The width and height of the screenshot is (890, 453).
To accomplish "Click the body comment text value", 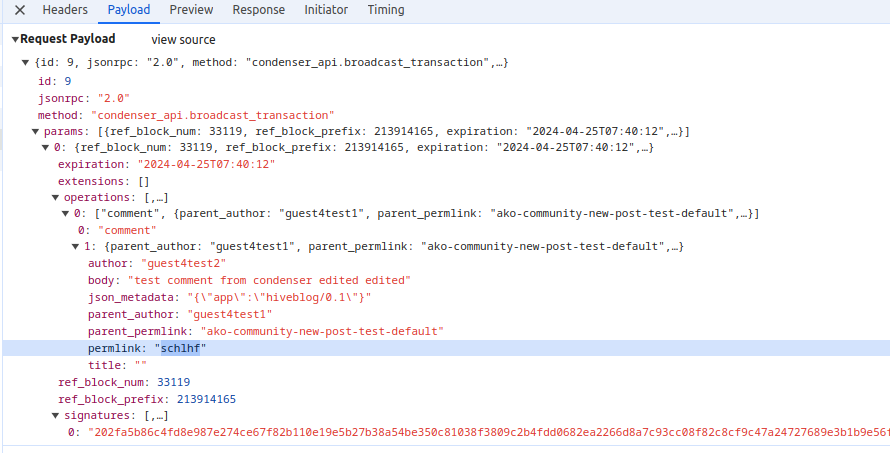I will (x=269, y=280).
